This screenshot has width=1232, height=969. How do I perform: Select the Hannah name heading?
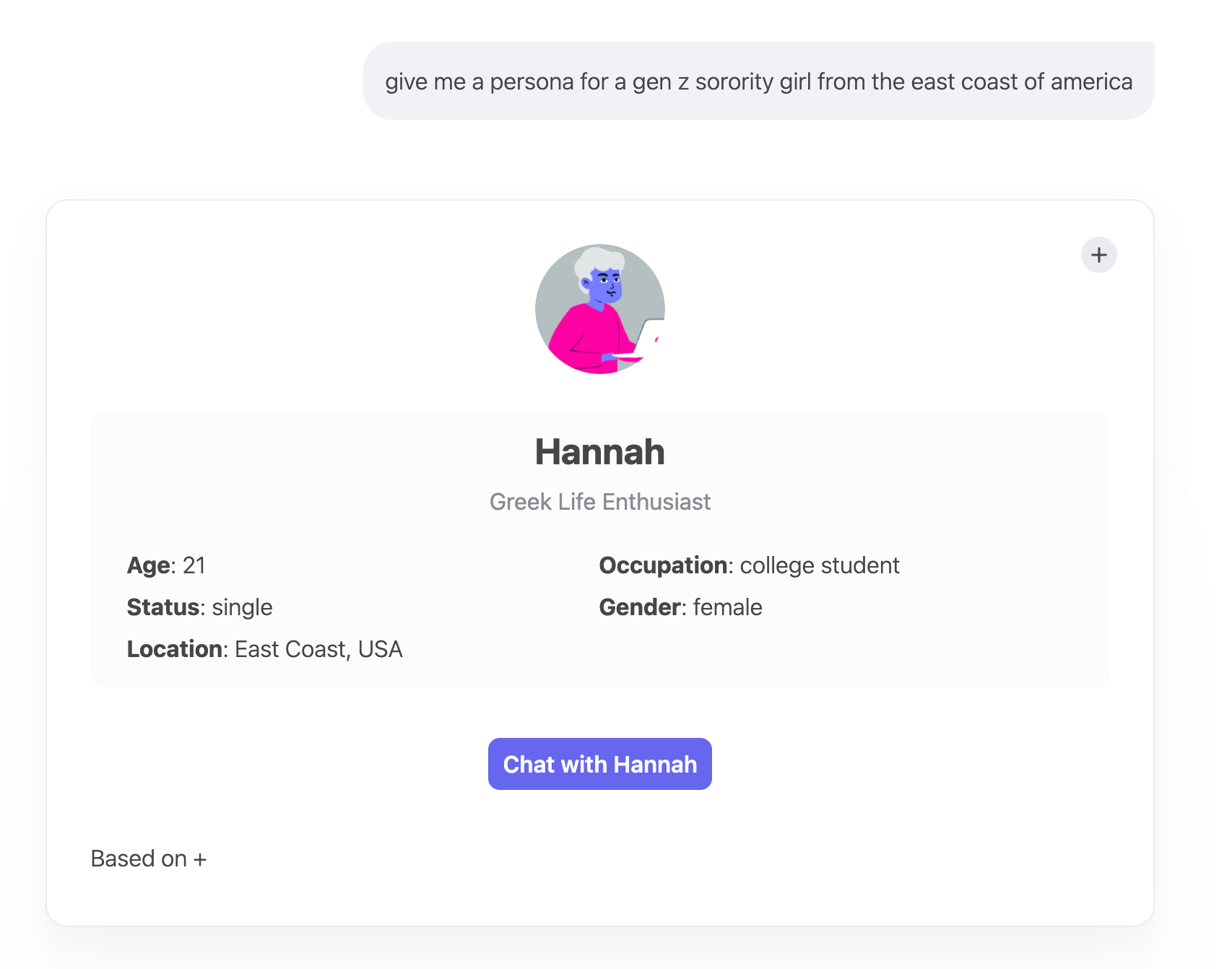599,452
